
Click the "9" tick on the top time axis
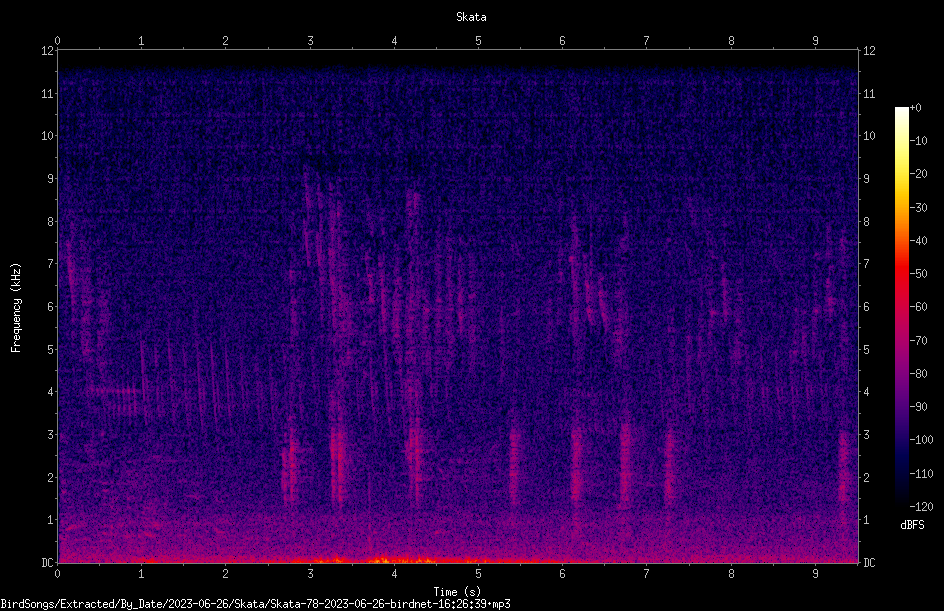coord(815,41)
